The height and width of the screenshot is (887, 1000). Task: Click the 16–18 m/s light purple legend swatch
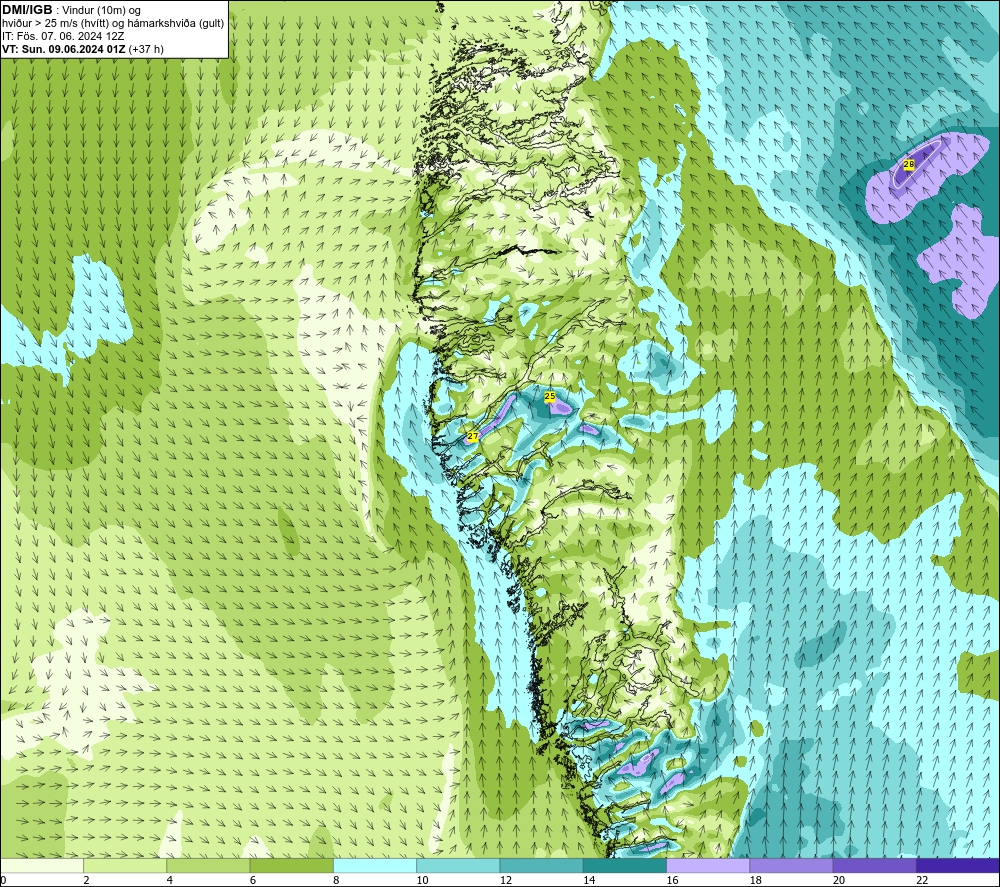[x=708, y=866]
